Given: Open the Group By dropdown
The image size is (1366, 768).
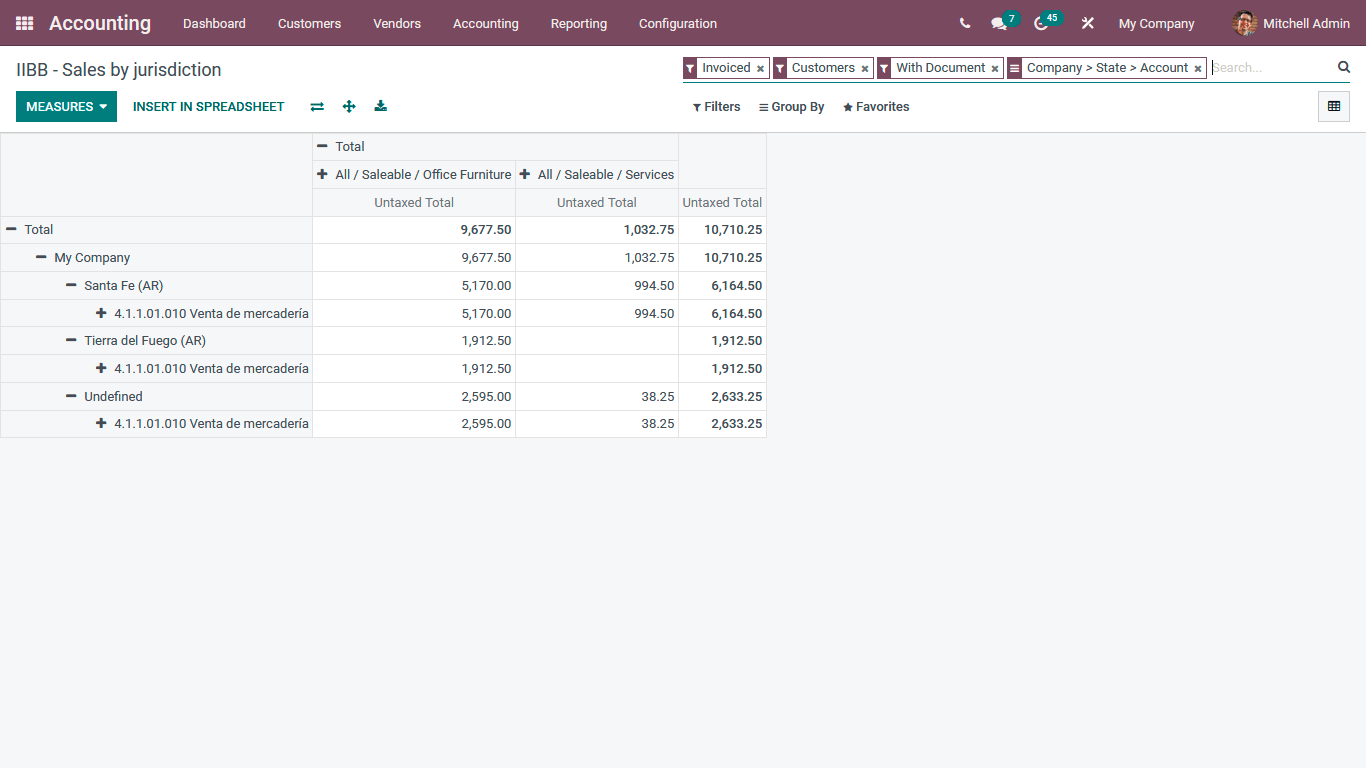Looking at the screenshot, I should pos(791,107).
